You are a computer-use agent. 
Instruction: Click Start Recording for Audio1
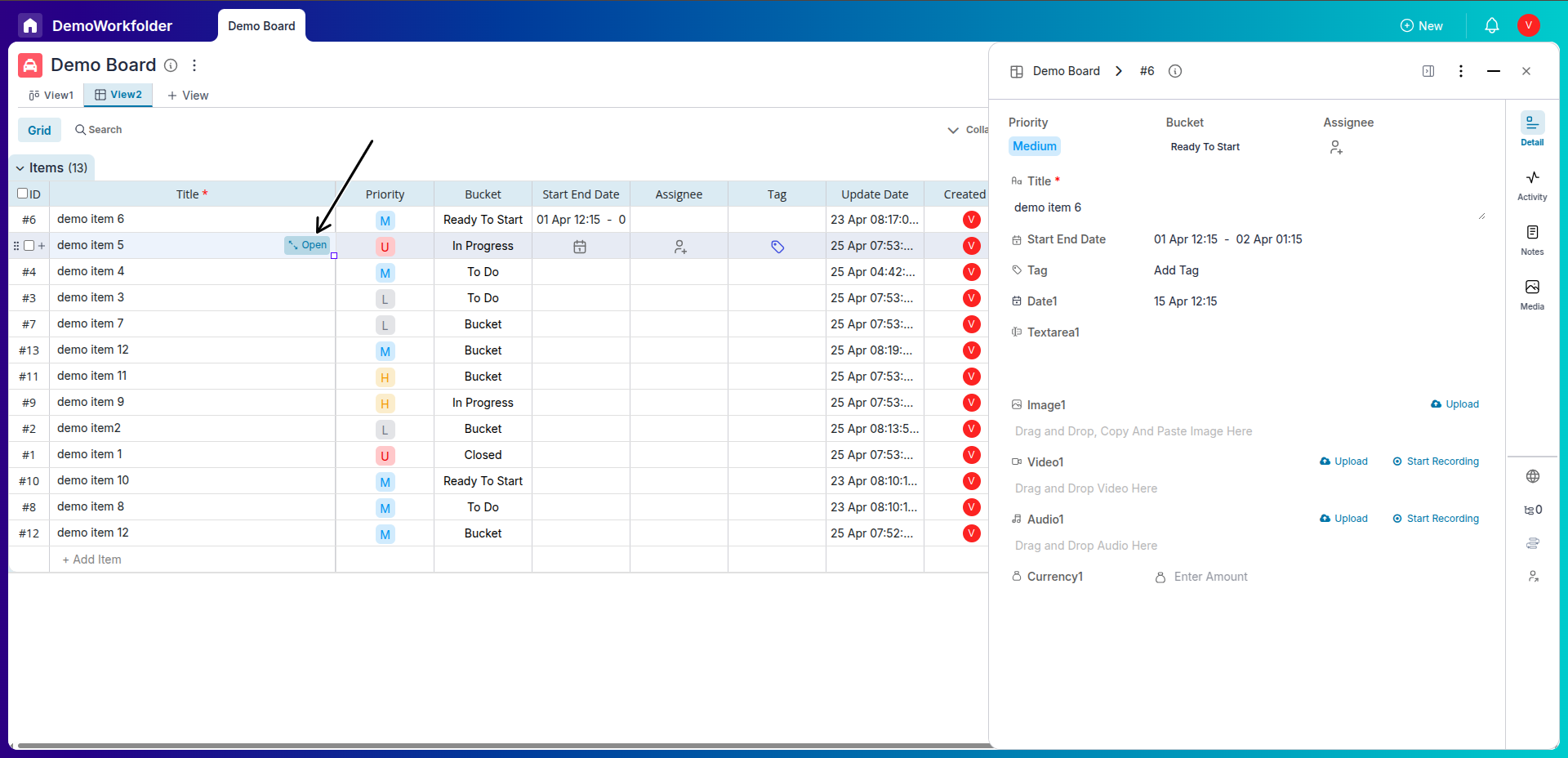[x=1436, y=519]
